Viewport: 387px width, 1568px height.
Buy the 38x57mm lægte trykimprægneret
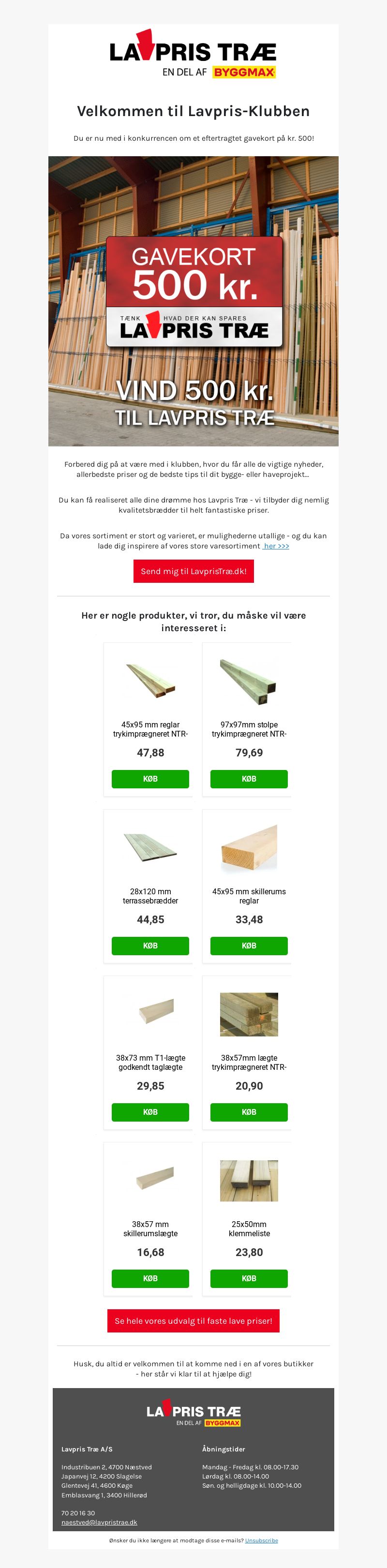coord(249,1112)
